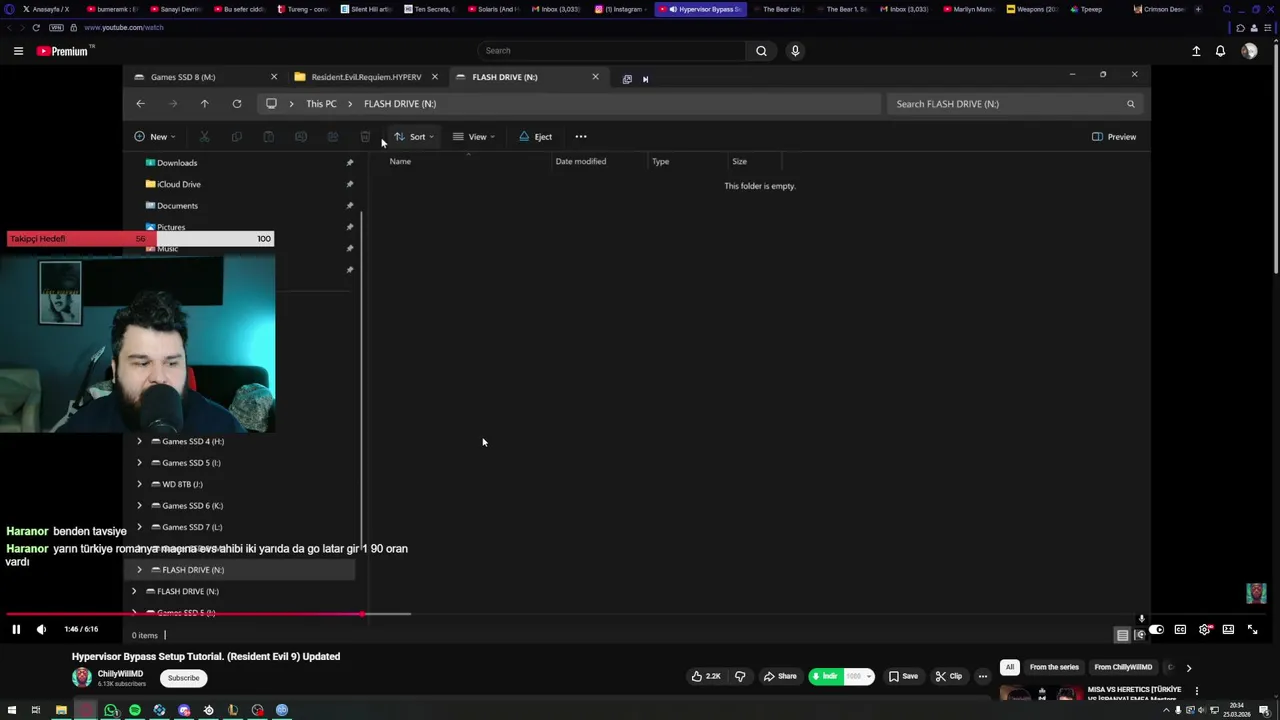Switch to Resident.Evil.Requiem.HYPERV Explorer tab
The image size is (1280, 720).
pos(366,77)
